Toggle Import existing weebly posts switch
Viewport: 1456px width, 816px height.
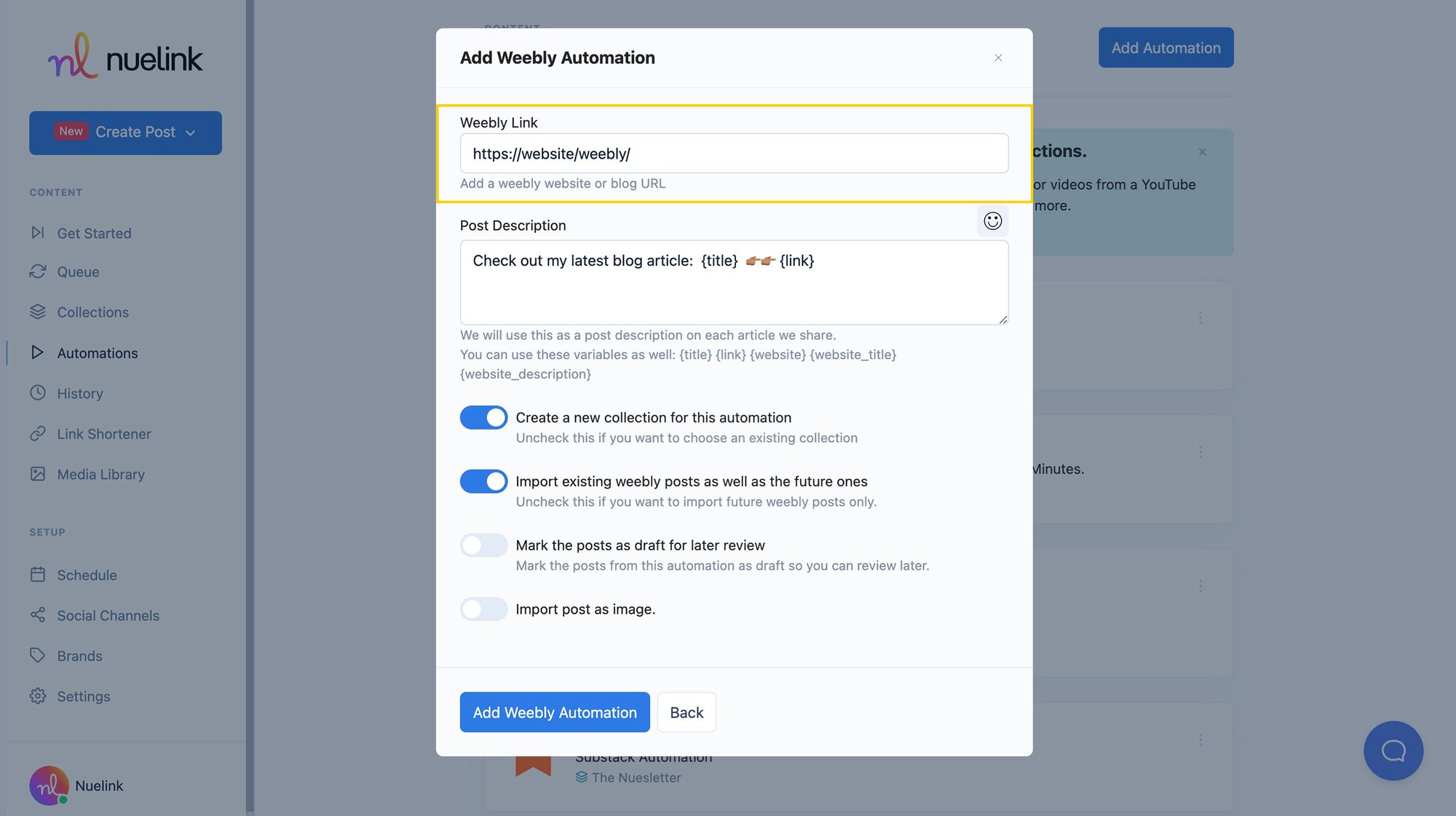pyautogui.click(x=483, y=481)
